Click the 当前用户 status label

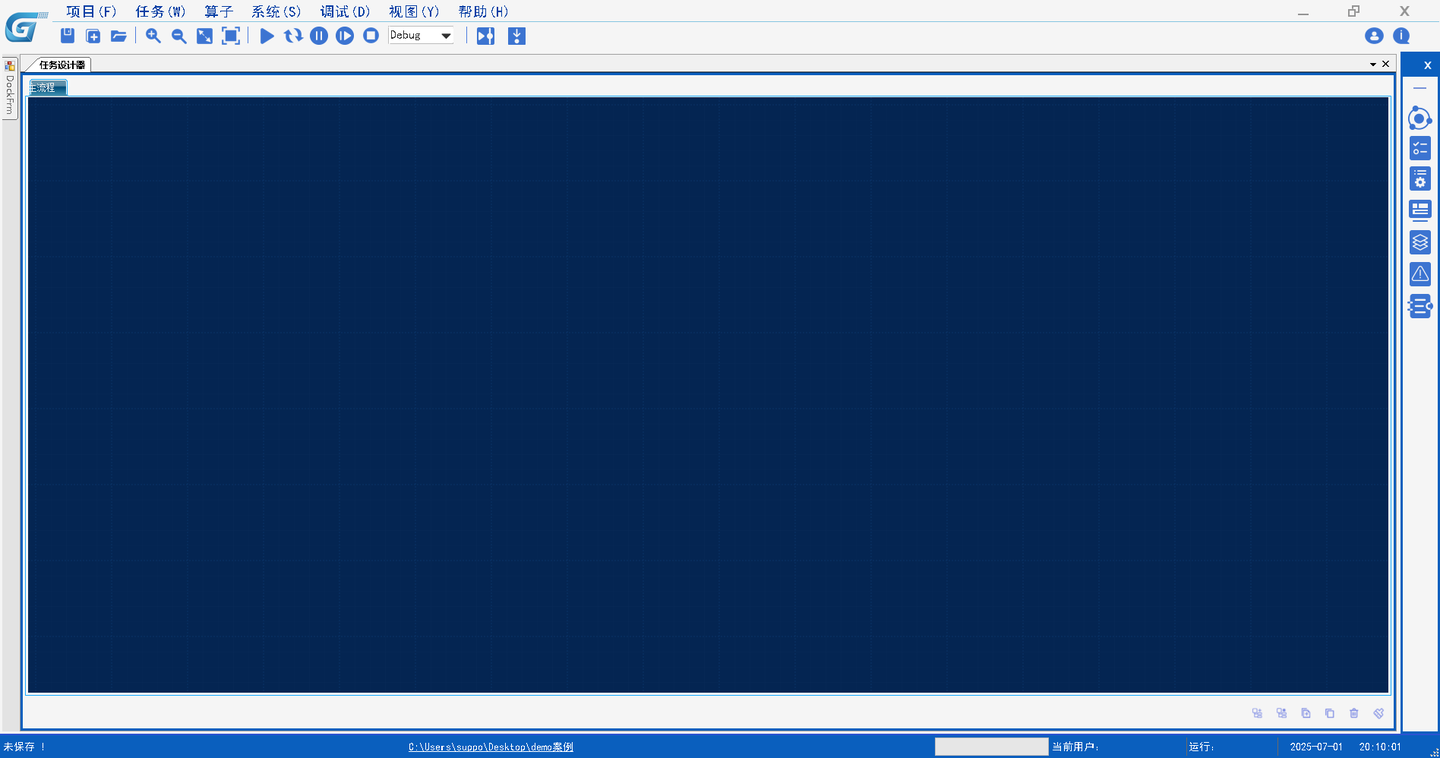[x=1076, y=747]
